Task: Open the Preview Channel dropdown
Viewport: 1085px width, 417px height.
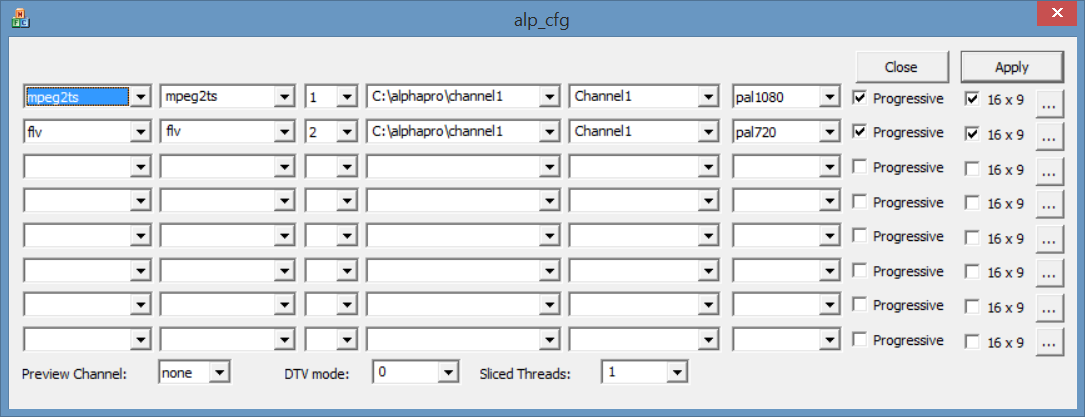Action: coord(221,373)
